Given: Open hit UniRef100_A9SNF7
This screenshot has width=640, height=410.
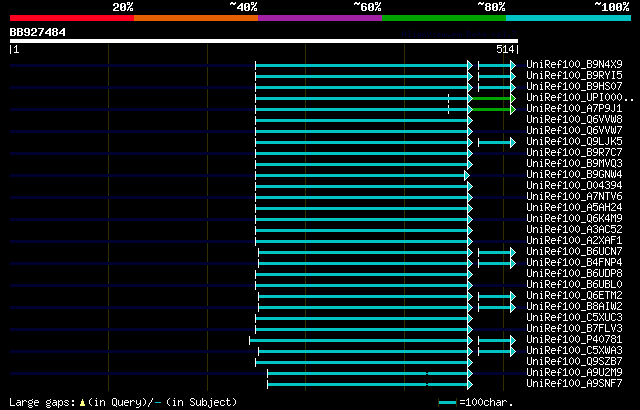Looking at the screenshot, I should click(x=574, y=384).
